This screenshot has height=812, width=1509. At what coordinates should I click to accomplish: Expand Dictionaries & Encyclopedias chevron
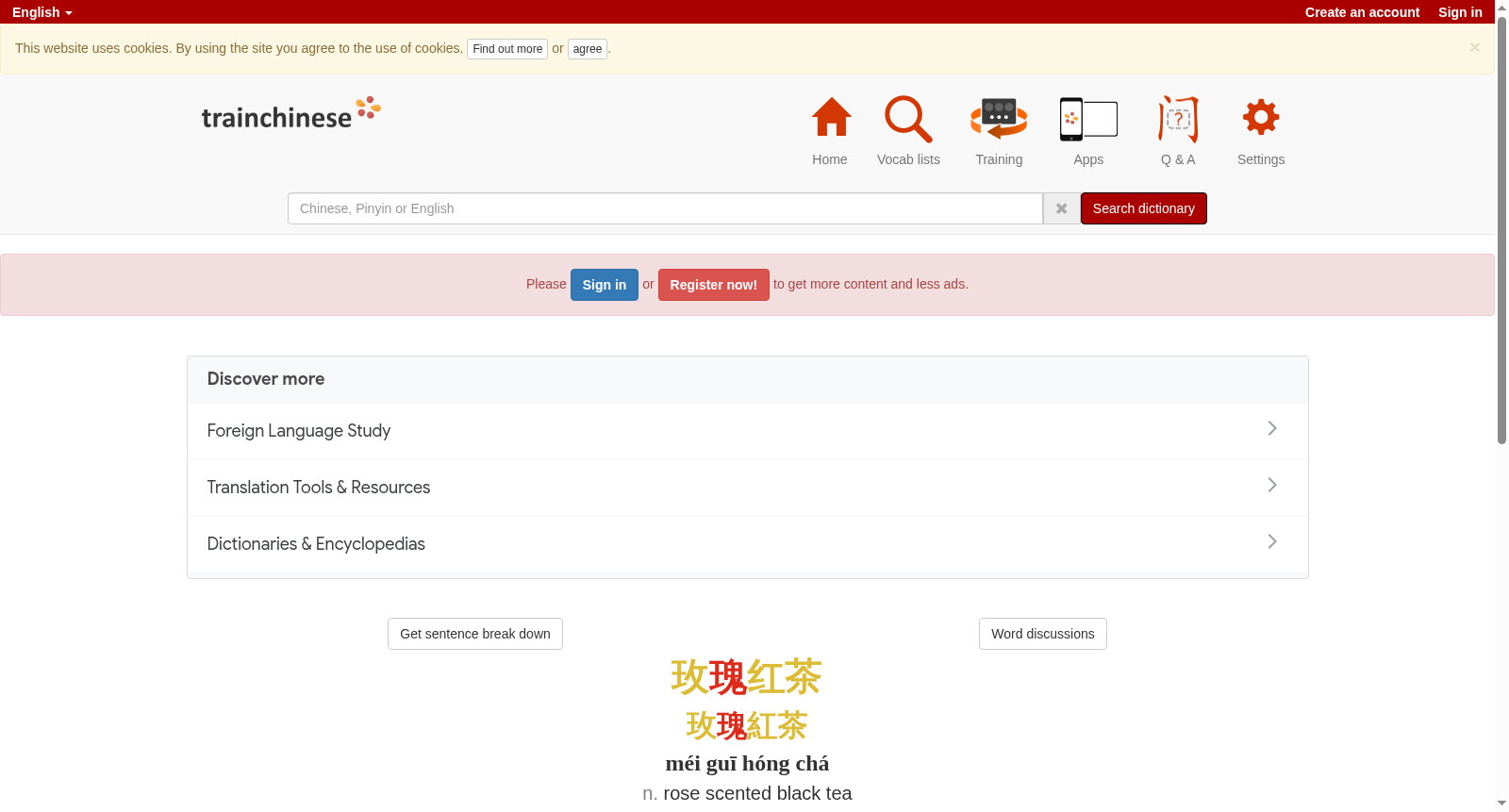click(x=1272, y=541)
